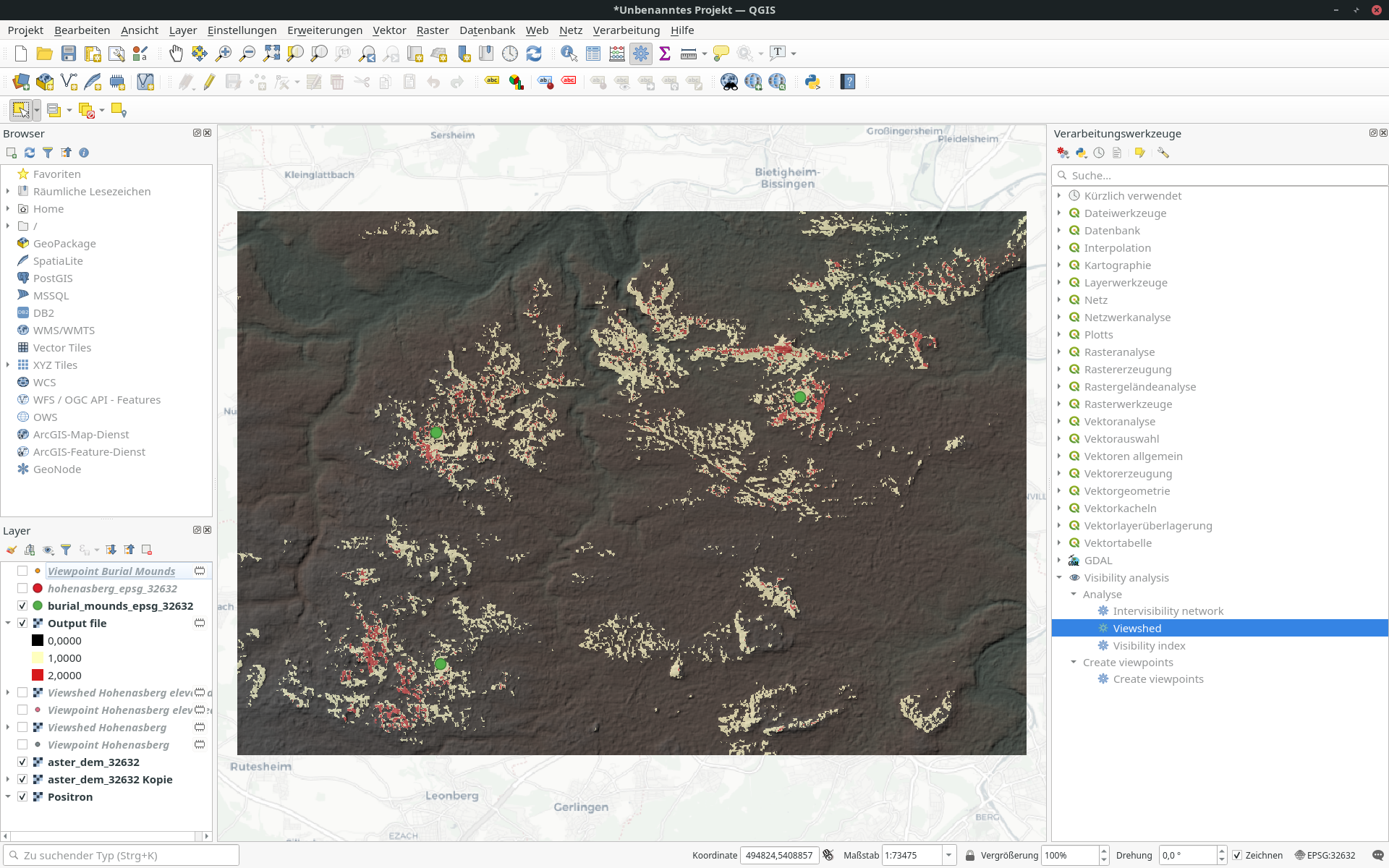The image size is (1389, 868).
Task: Enable Viewpoint Burial Mounds layer visibility
Action: tap(22, 571)
